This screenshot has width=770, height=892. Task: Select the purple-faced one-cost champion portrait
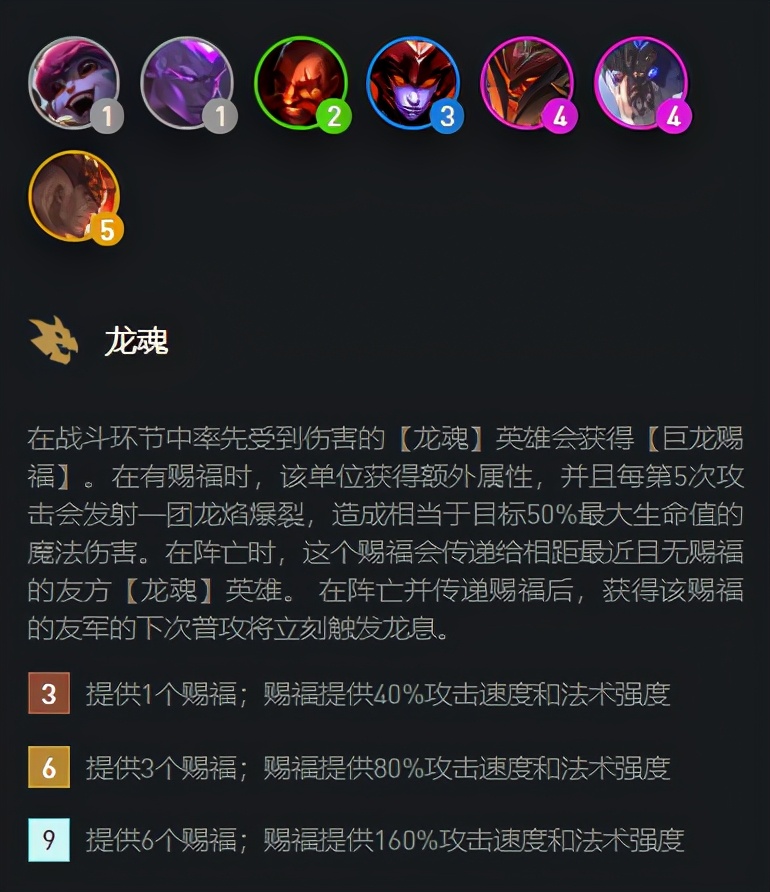click(187, 83)
